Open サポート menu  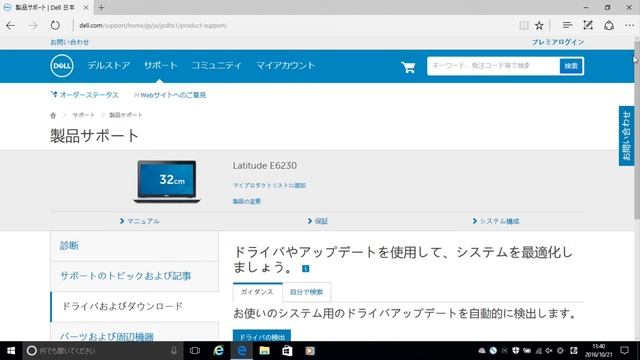click(161, 65)
